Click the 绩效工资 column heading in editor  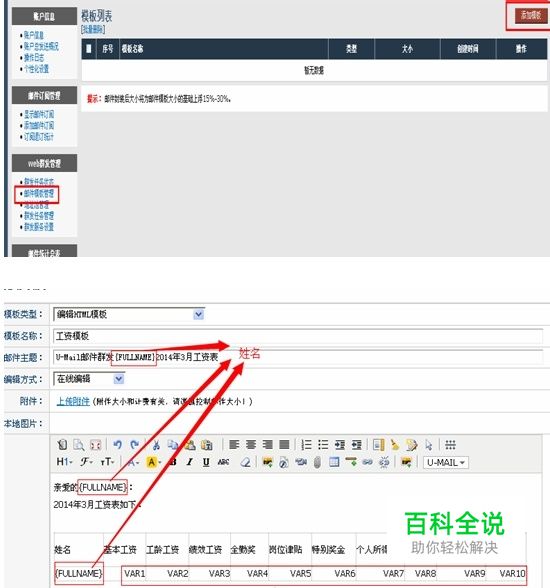tap(205, 550)
